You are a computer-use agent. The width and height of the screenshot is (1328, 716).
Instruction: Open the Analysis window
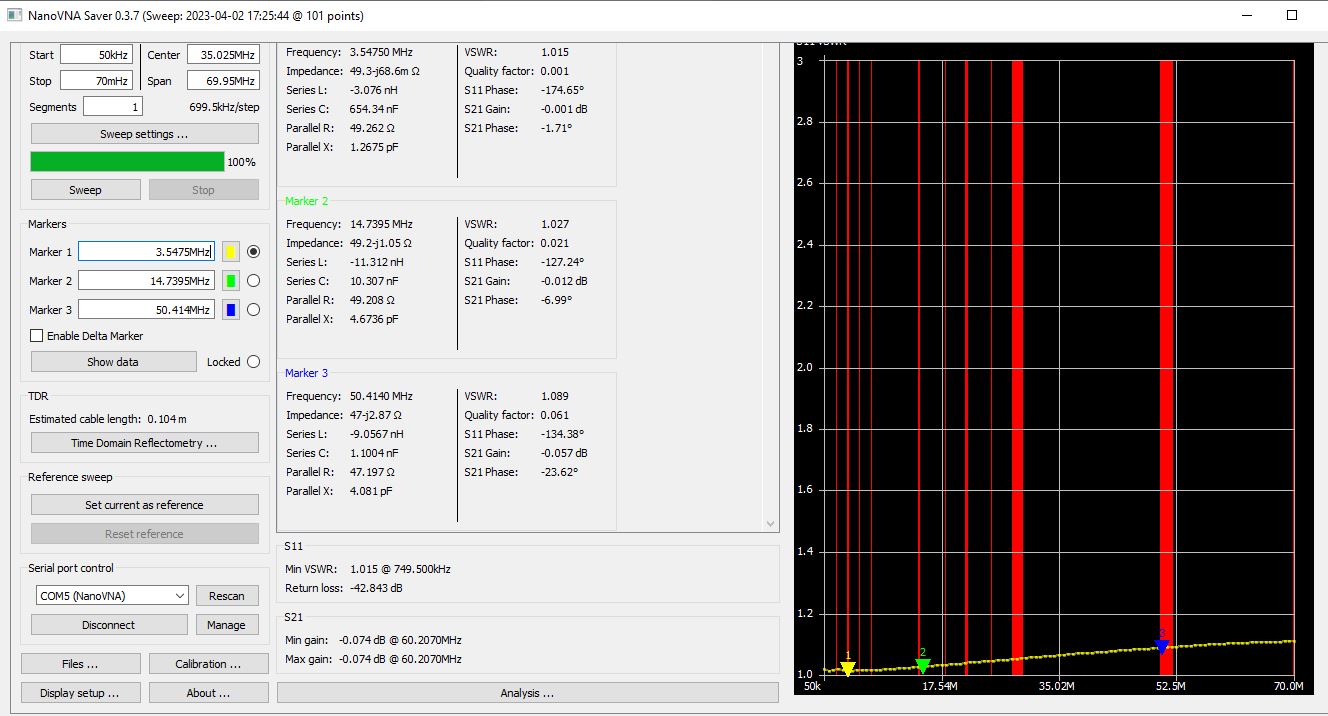(527, 693)
